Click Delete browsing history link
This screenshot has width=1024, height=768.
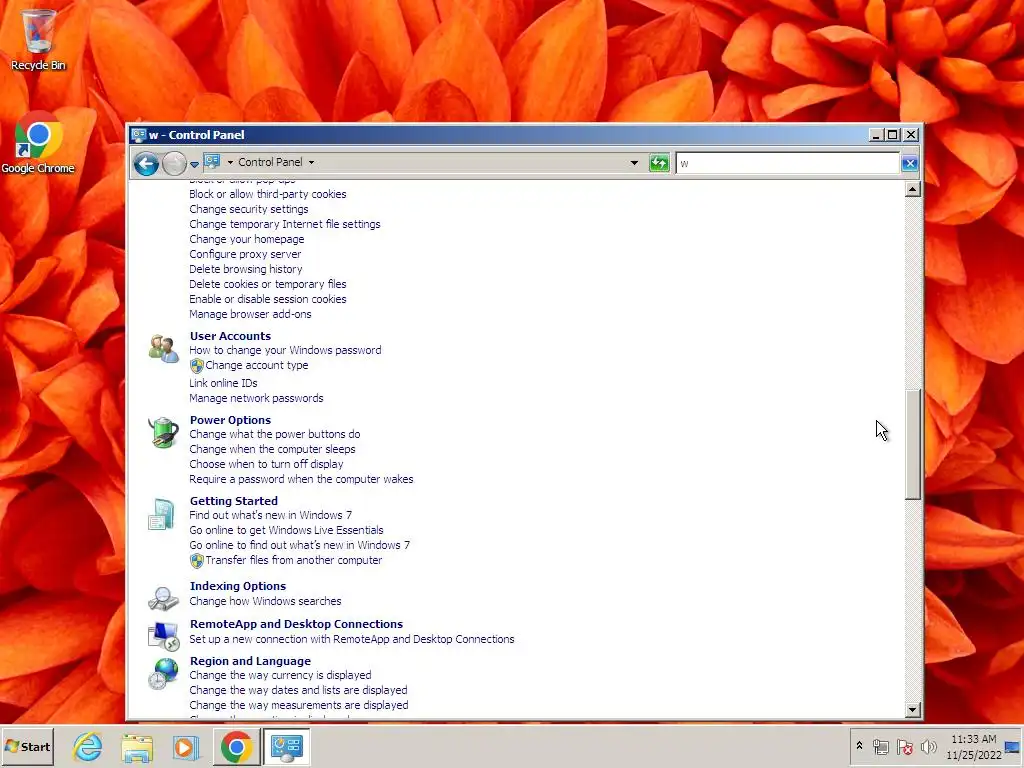coord(246,269)
